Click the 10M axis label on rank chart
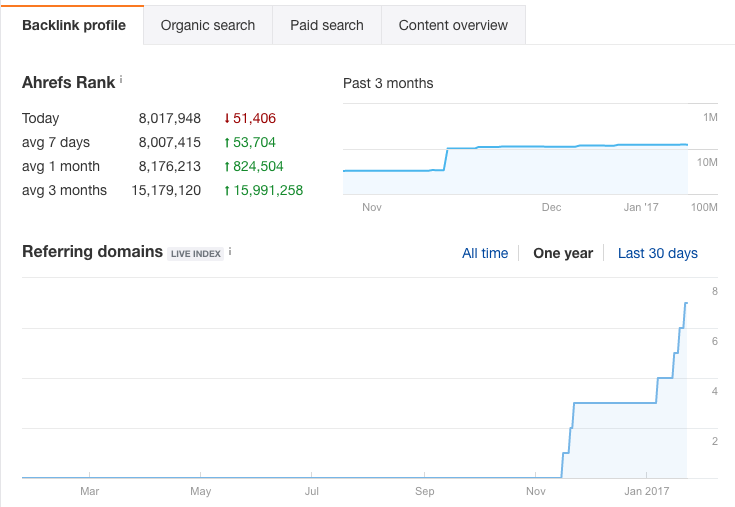 click(707, 162)
